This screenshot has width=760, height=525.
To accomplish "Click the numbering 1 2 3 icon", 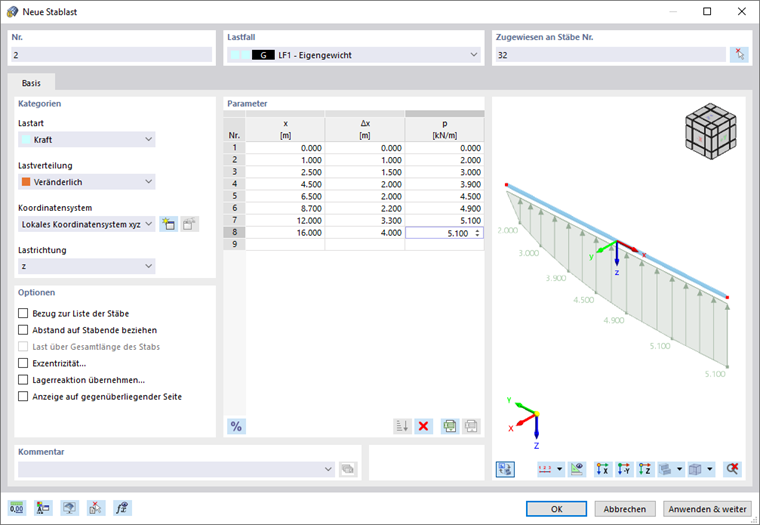I will click(x=546, y=469).
